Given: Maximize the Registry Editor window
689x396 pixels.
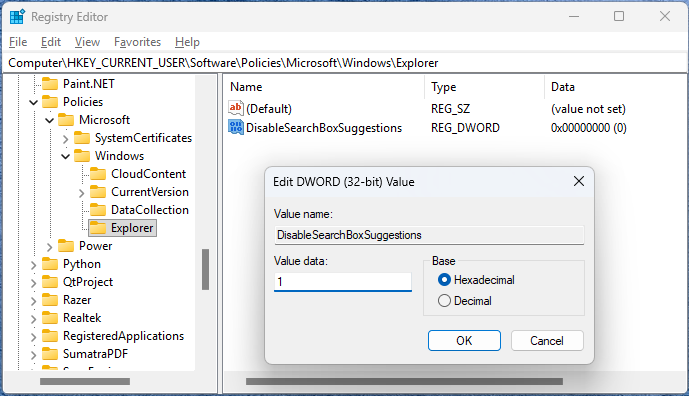Looking at the screenshot, I should 619,16.
